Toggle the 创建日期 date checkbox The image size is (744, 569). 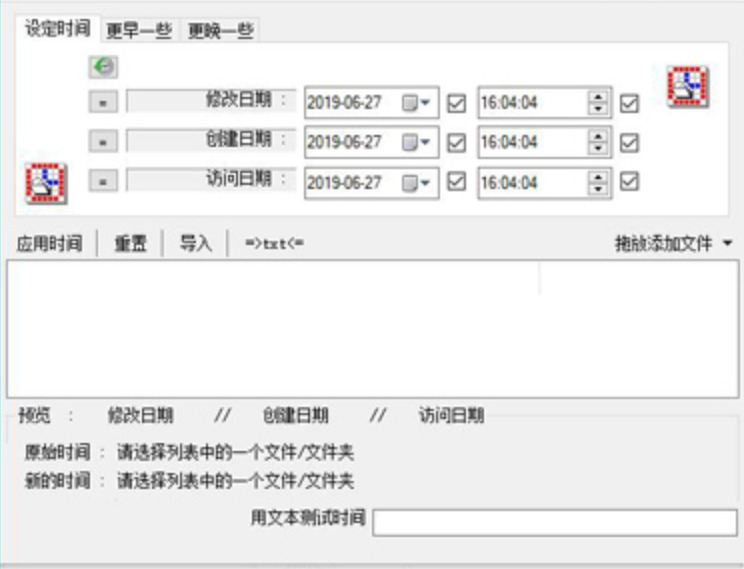coord(456,142)
